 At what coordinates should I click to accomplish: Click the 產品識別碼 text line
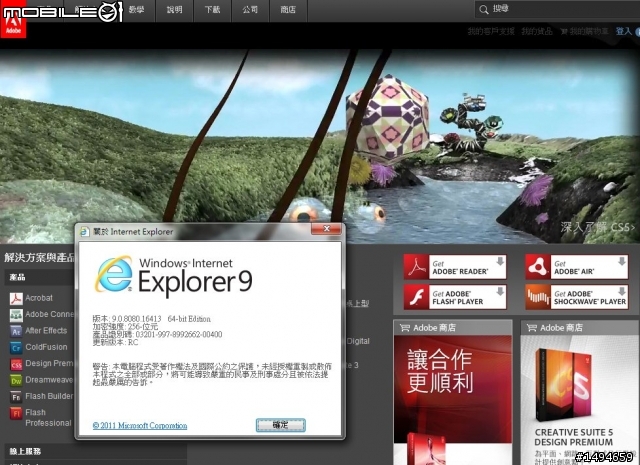[157, 334]
